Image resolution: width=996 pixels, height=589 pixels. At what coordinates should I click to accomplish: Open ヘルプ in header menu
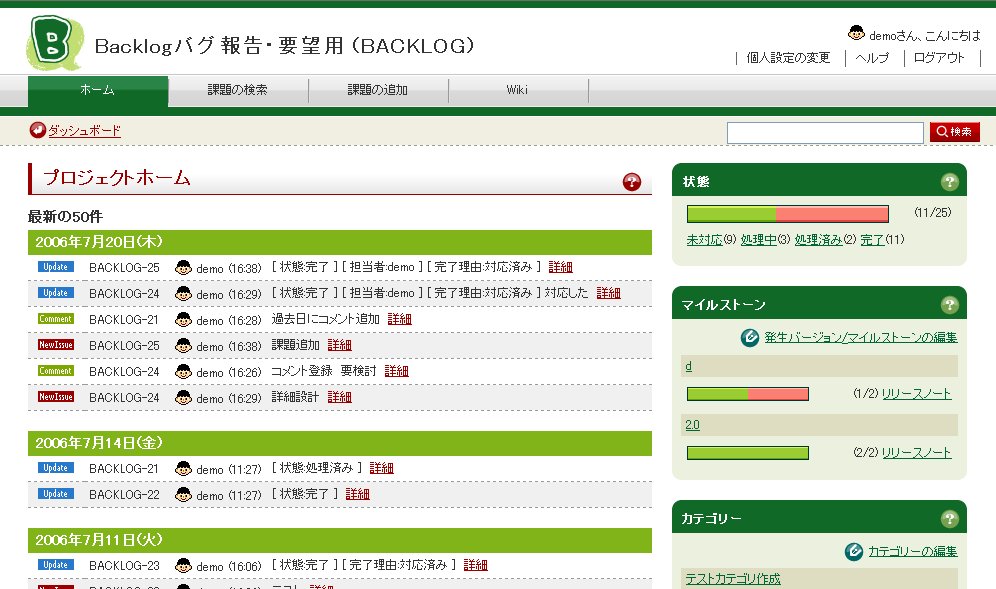(872, 58)
